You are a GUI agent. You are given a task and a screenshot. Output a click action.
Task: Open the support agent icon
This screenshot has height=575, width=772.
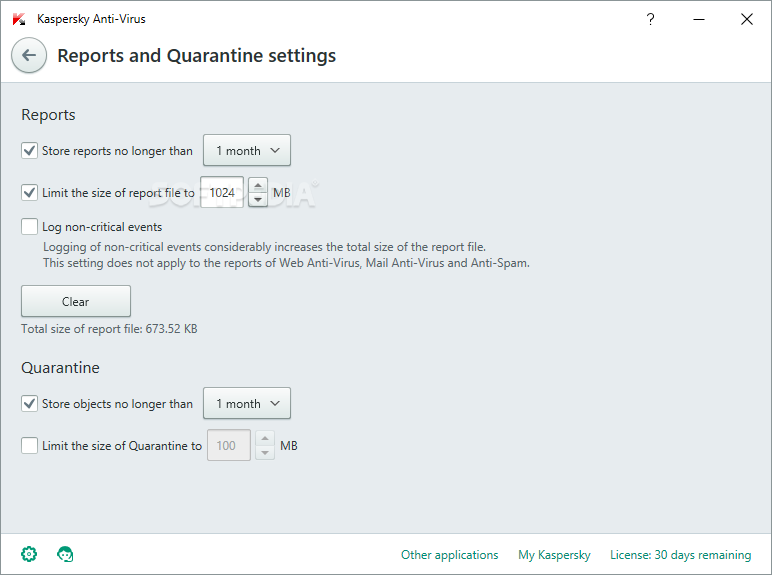tap(65, 554)
